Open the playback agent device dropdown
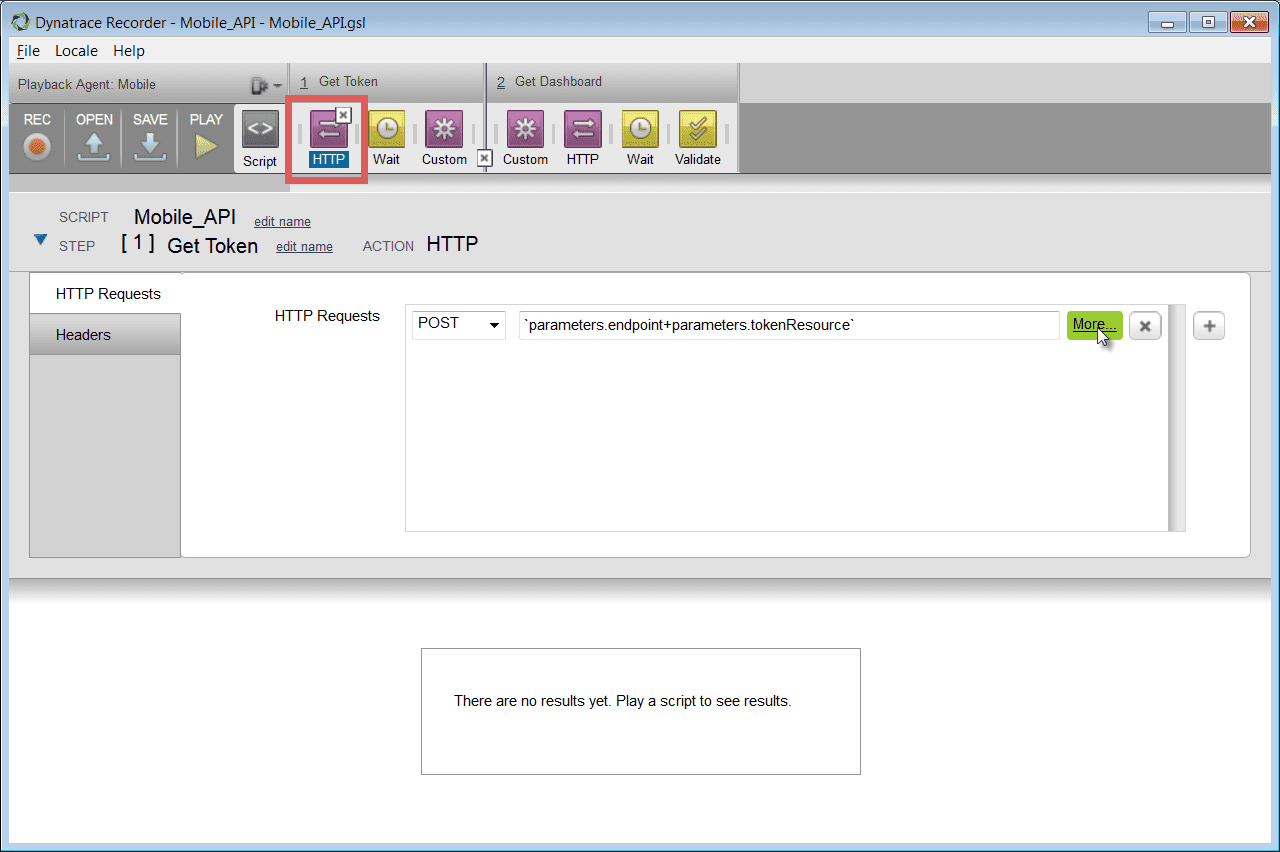Image resolution: width=1280 pixels, height=852 pixels. point(266,85)
